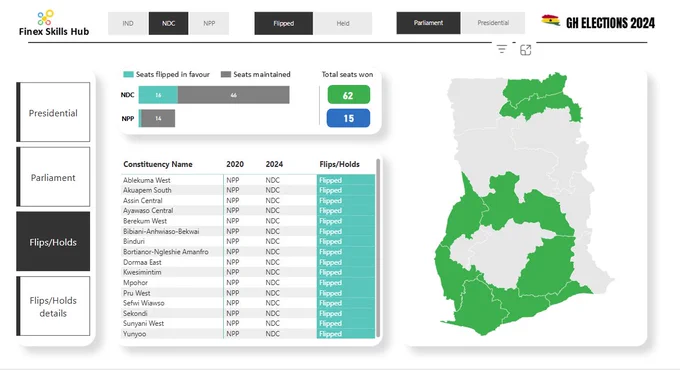Click the blue 15 total seats card
Image resolution: width=680 pixels, height=370 pixels.
(349, 118)
